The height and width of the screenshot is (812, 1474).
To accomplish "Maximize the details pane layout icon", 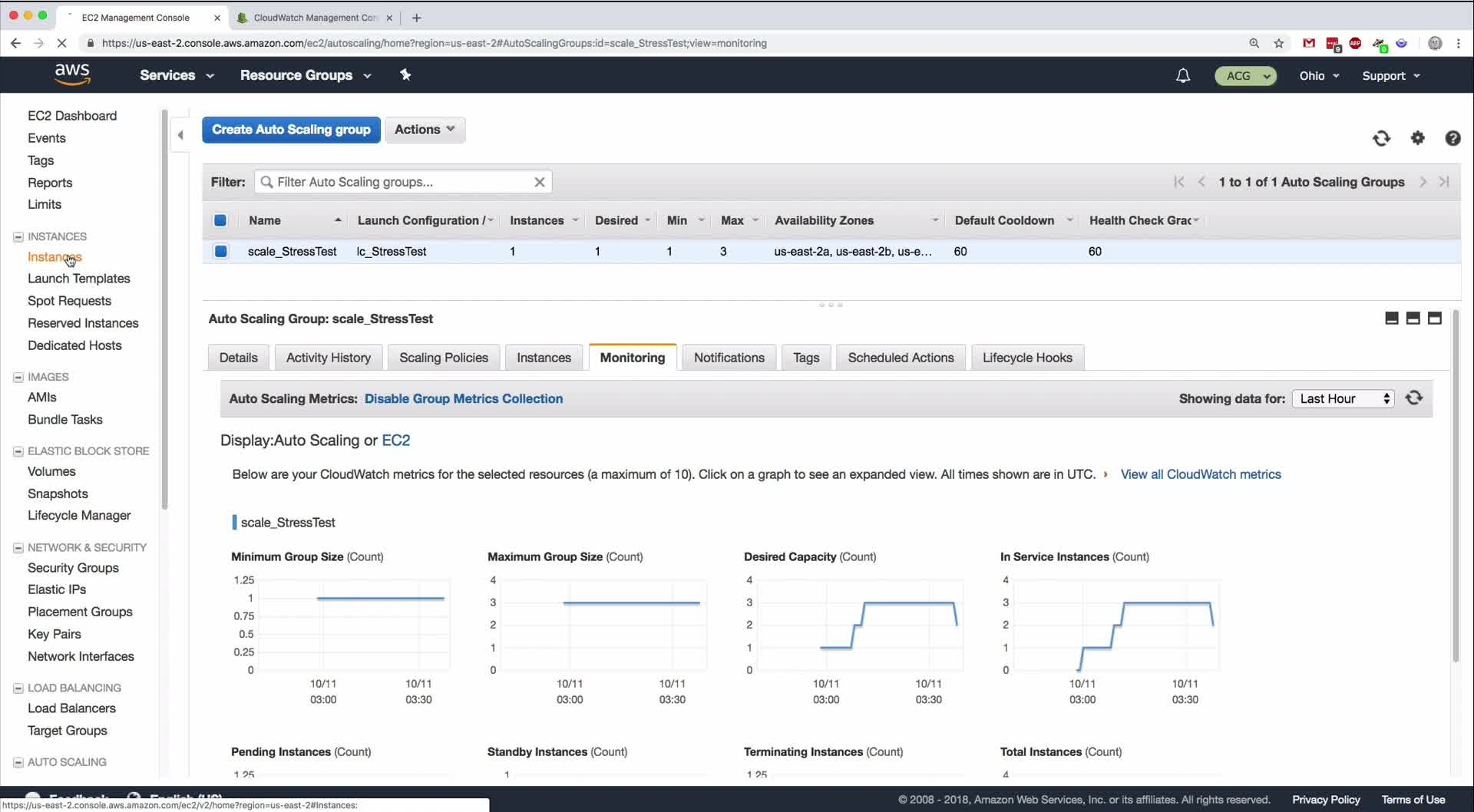I will [x=1434, y=319].
